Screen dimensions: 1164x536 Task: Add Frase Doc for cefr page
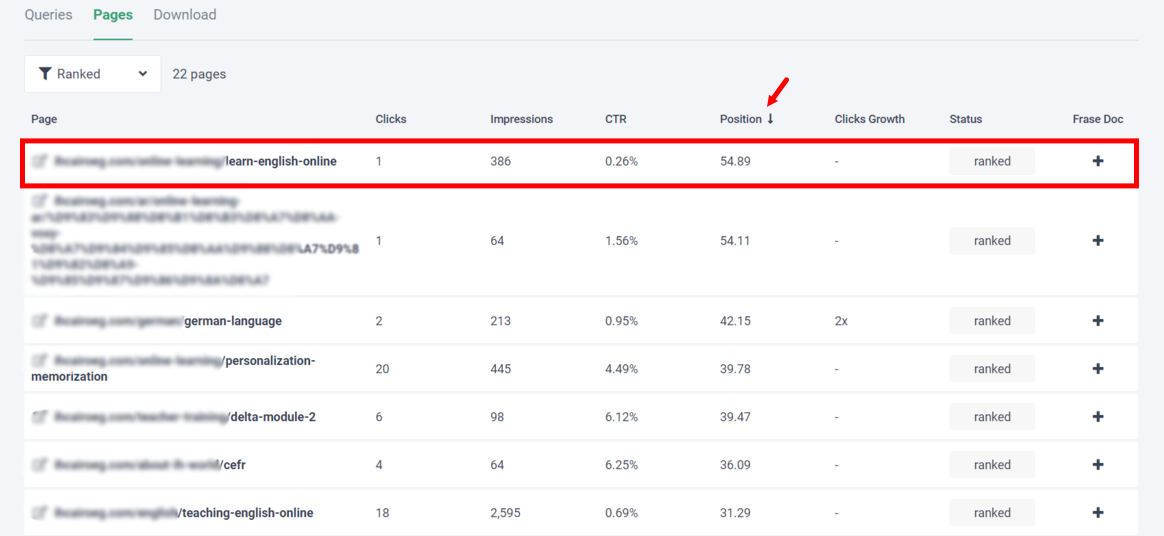coord(1099,465)
